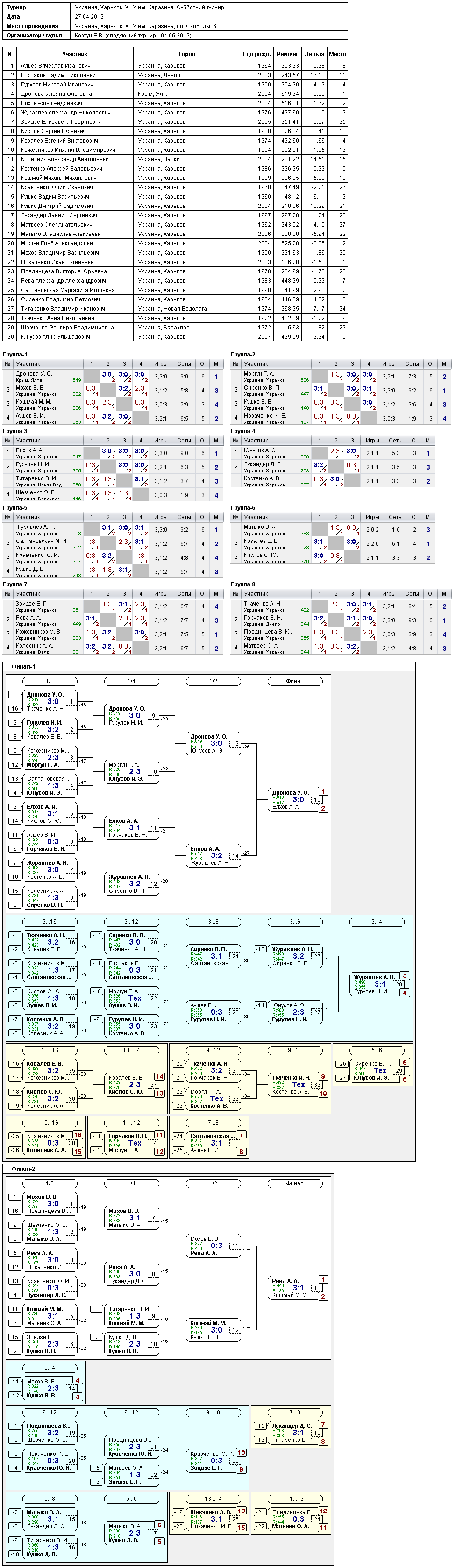Click the 'Место' column header

(337, 54)
